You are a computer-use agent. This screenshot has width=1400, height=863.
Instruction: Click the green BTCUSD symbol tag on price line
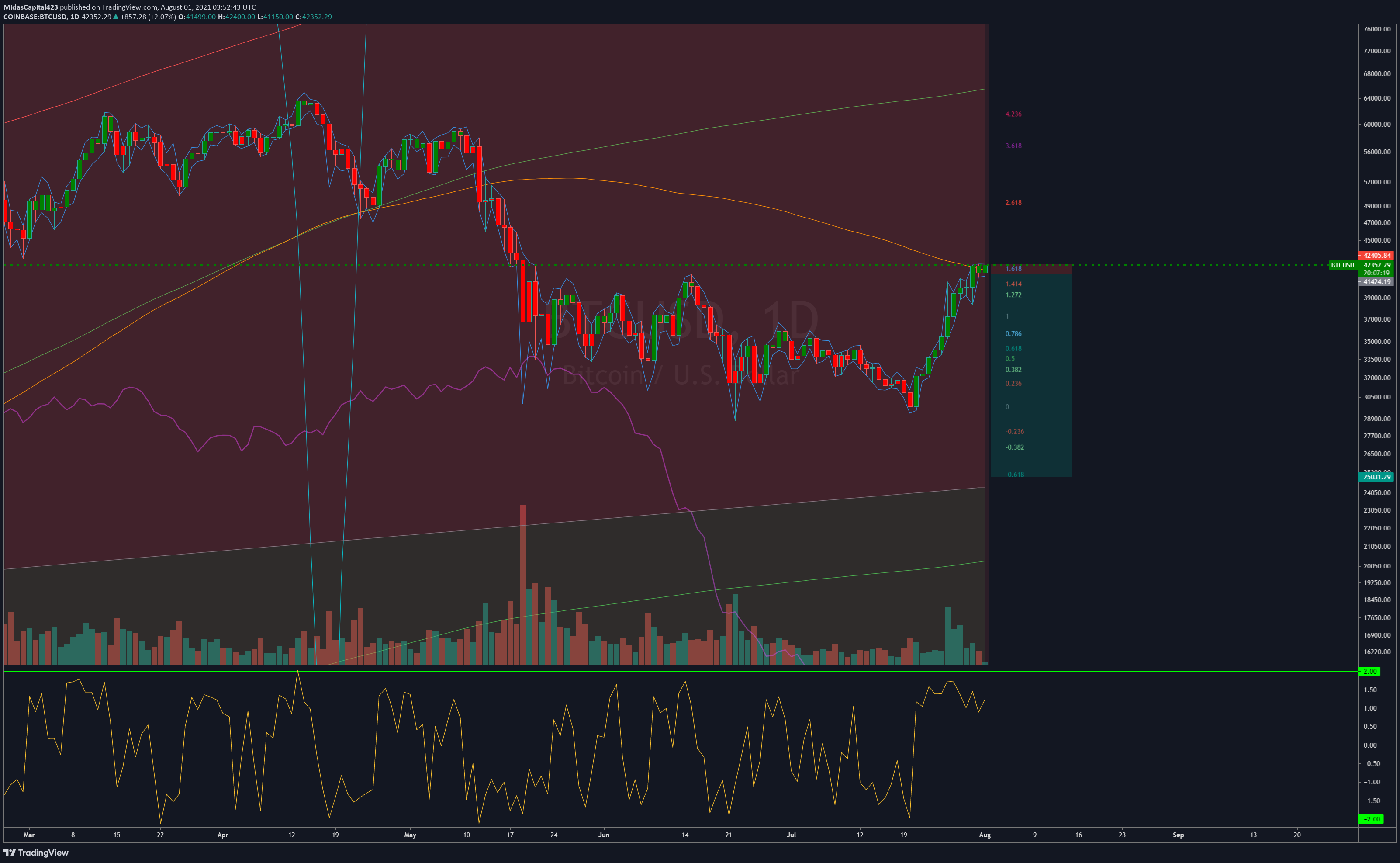pos(1342,265)
